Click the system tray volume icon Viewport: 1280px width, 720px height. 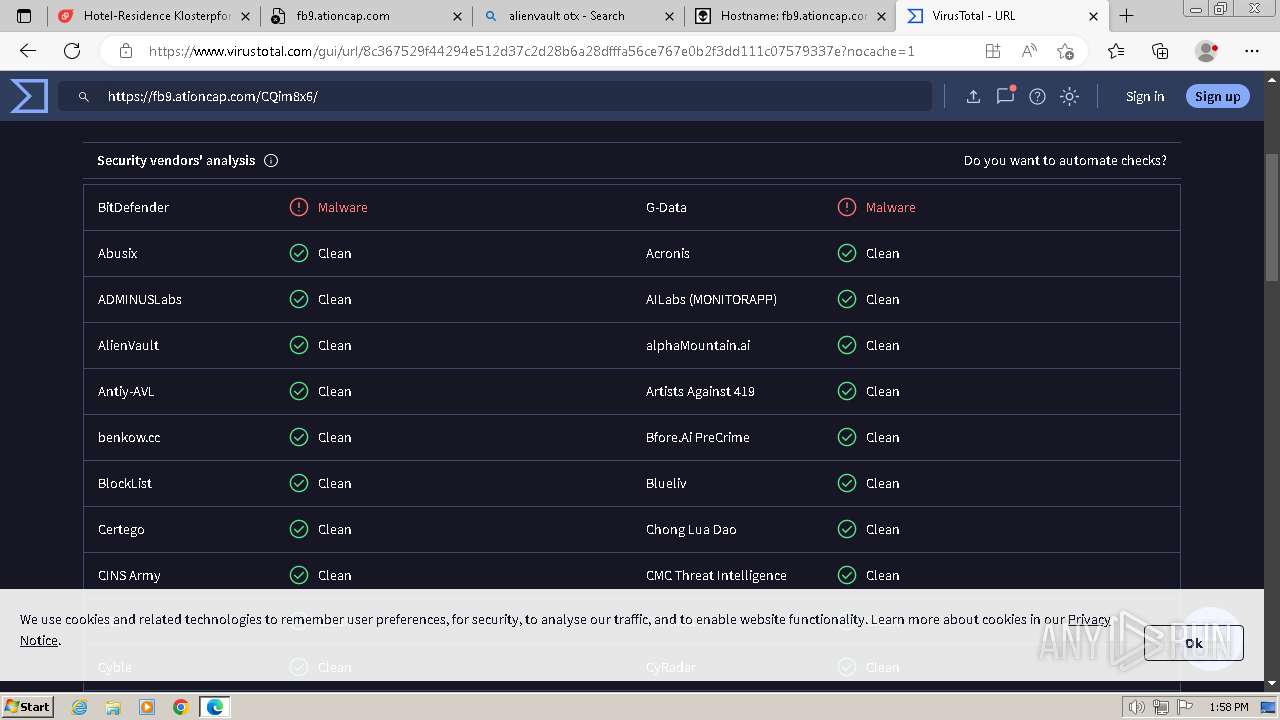click(1137, 707)
